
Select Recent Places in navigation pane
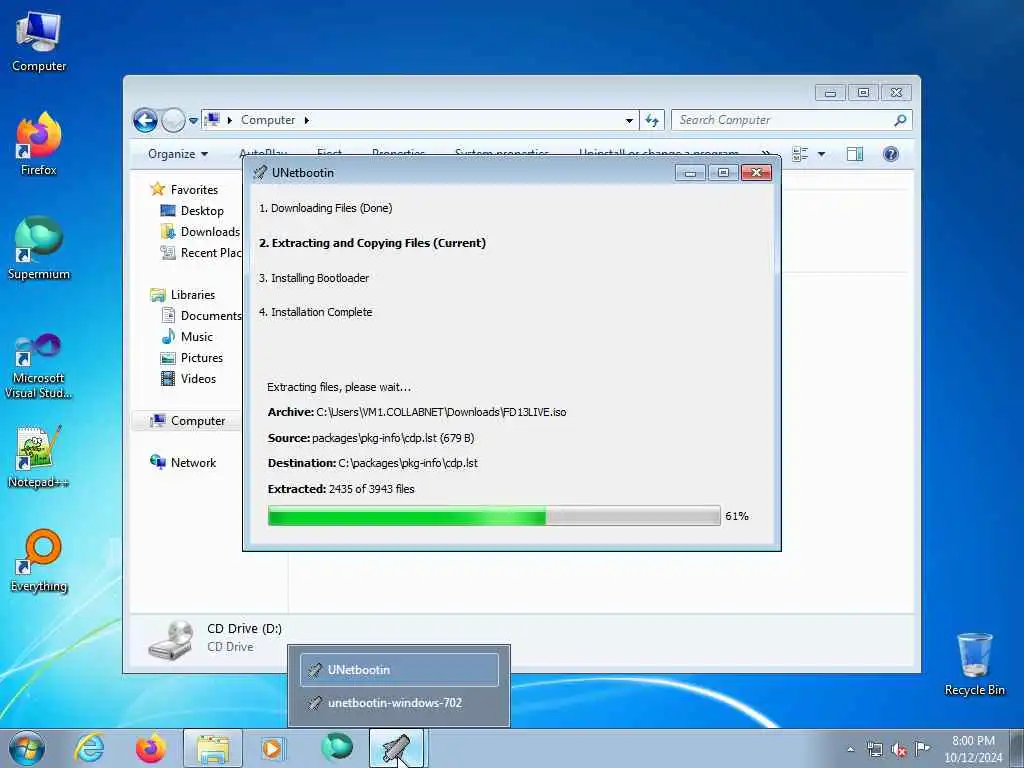[201, 253]
